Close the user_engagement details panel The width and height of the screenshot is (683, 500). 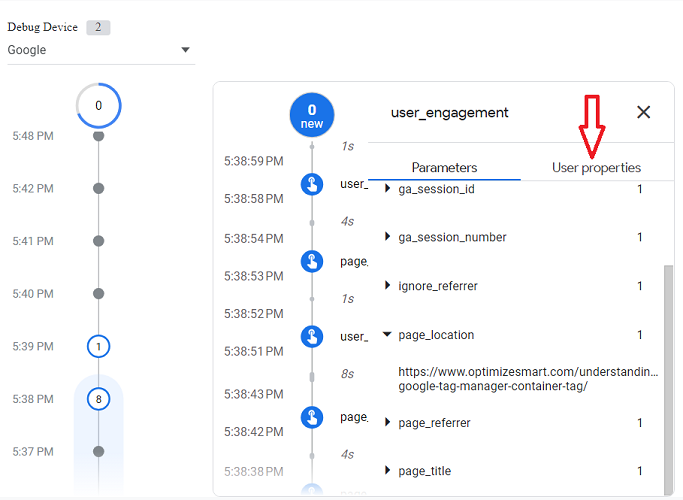click(x=643, y=112)
